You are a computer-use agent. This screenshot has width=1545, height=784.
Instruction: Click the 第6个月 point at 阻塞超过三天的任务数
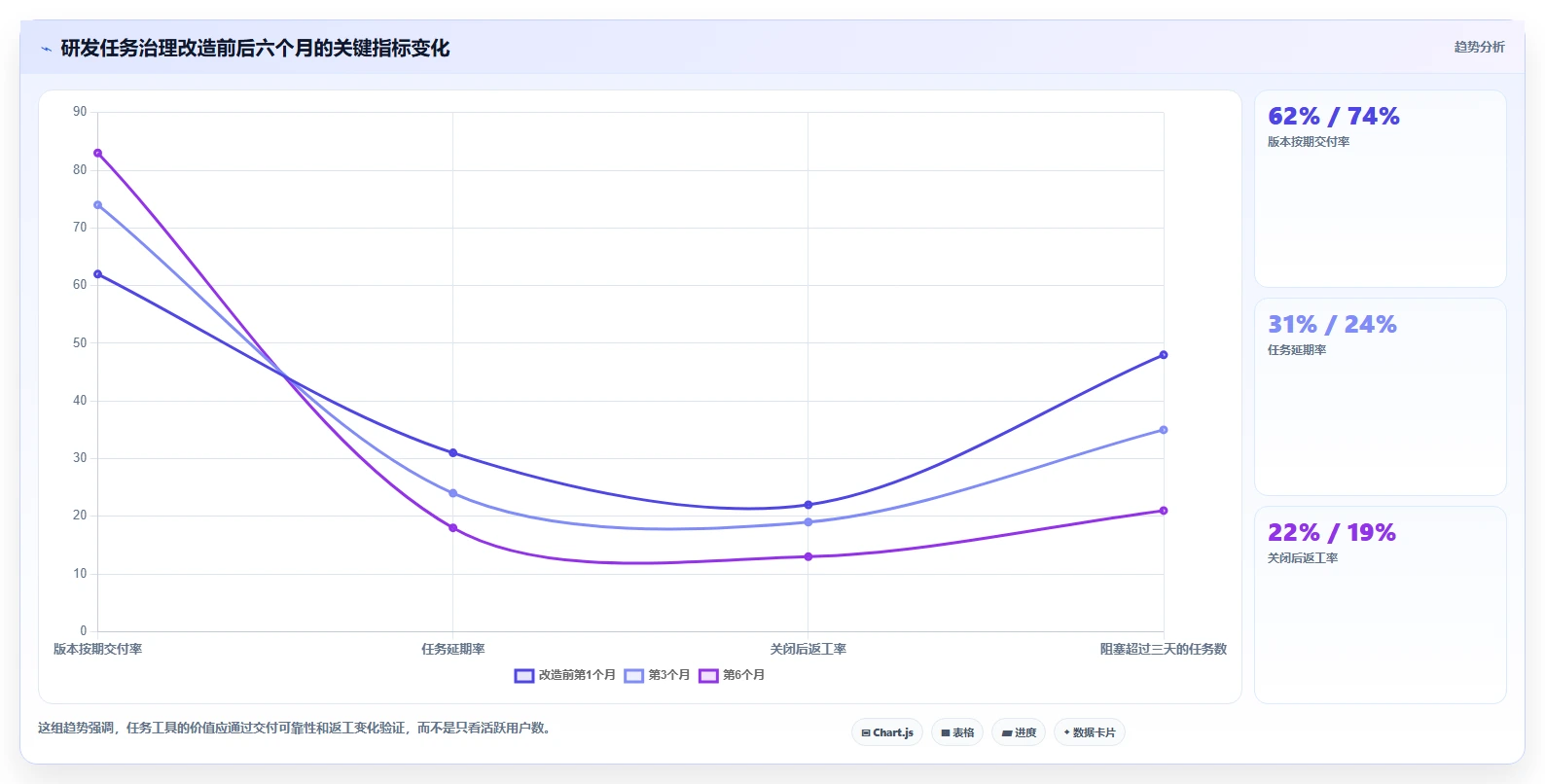click(x=1163, y=511)
